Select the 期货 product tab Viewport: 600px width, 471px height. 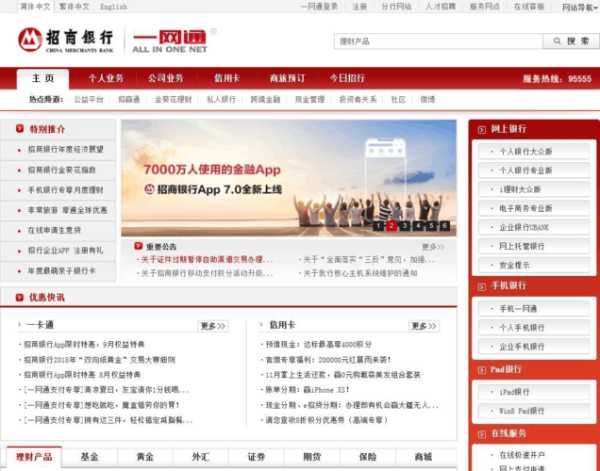point(312,457)
